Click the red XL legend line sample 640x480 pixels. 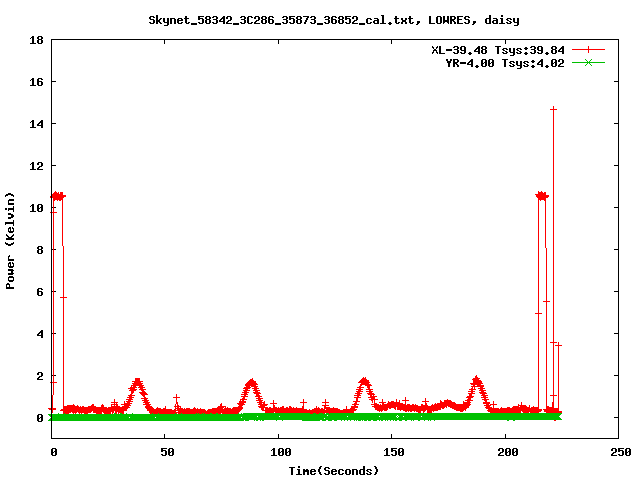[x=588, y=50]
